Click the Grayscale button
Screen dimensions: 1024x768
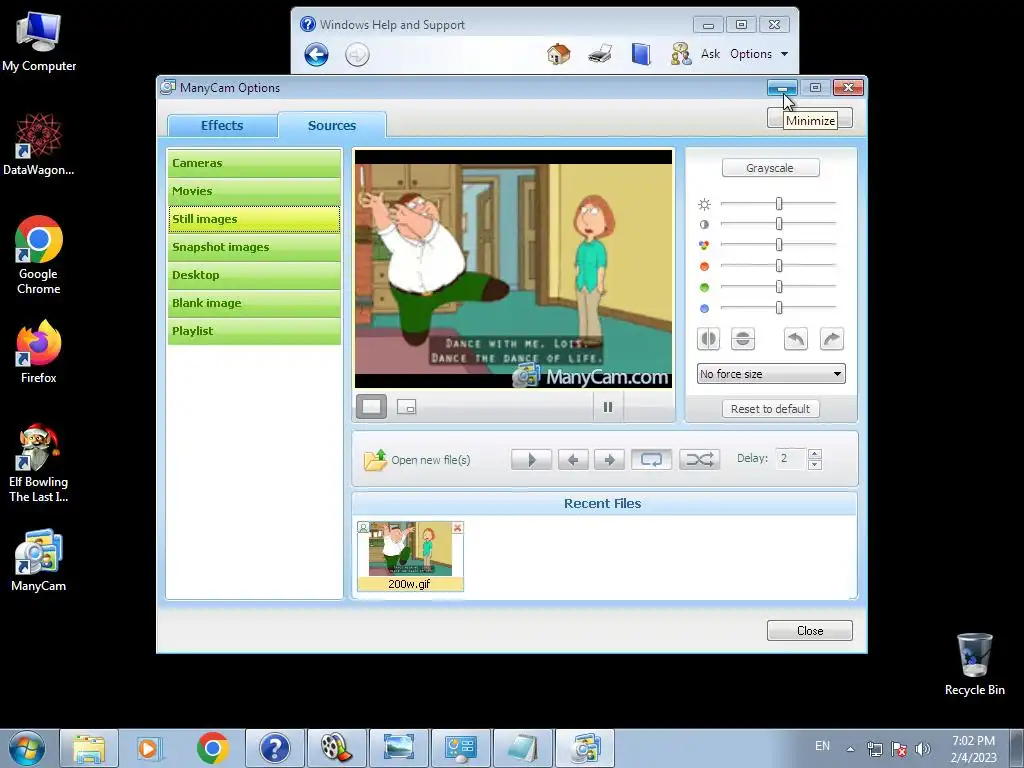click(771, 168)
